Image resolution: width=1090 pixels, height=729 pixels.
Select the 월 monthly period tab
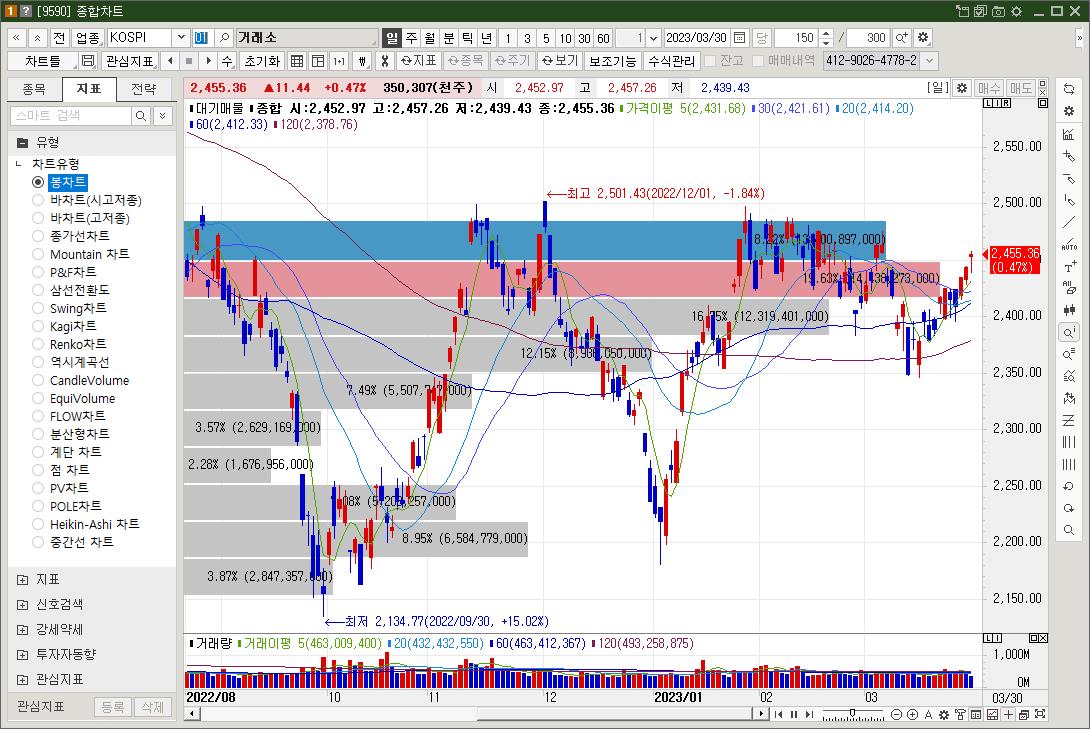[430, 38]
